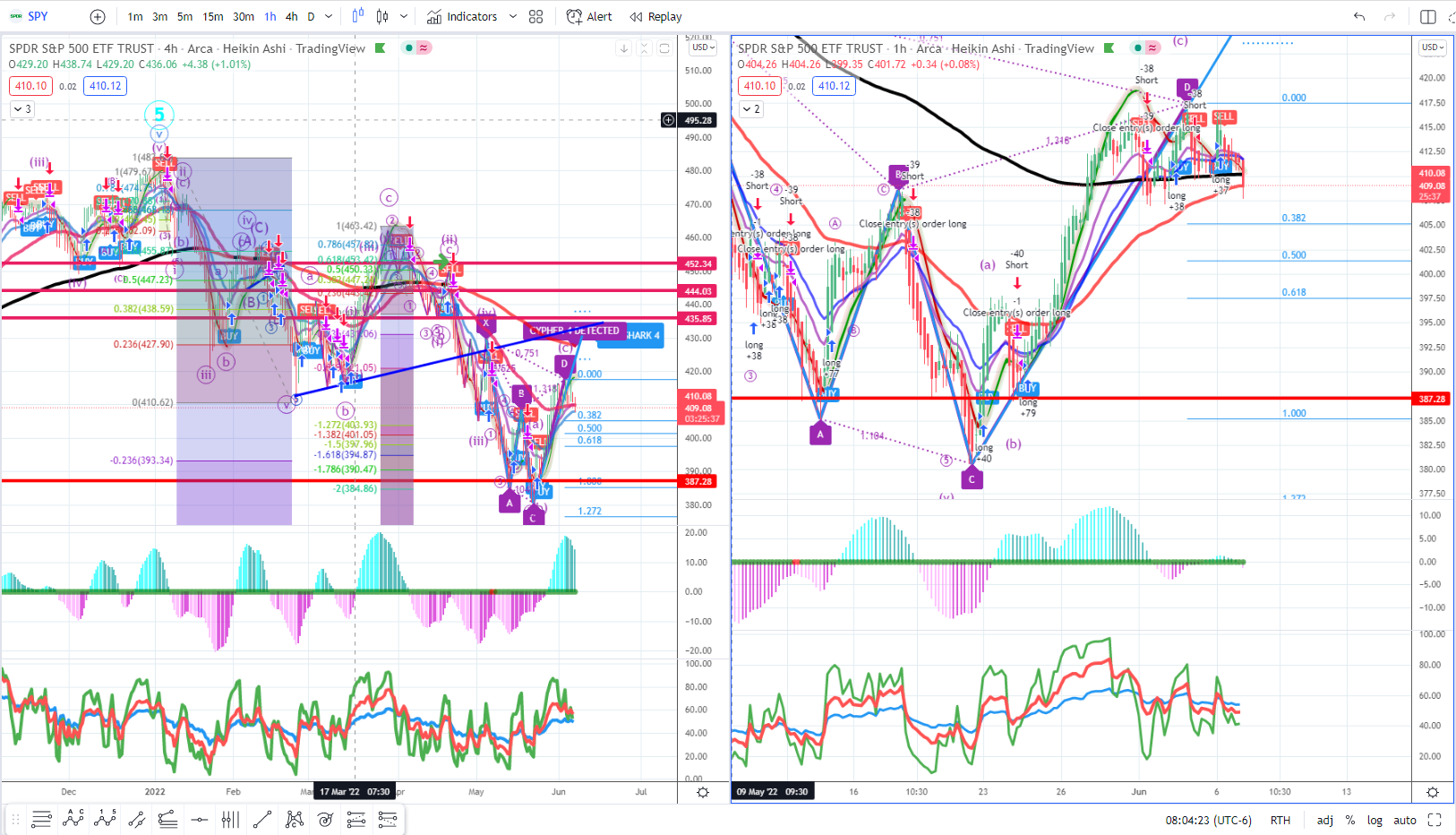This screenshot has height=835, width=1456.
Task: Select the 1h timeframe
Action: tap(270, 16)
